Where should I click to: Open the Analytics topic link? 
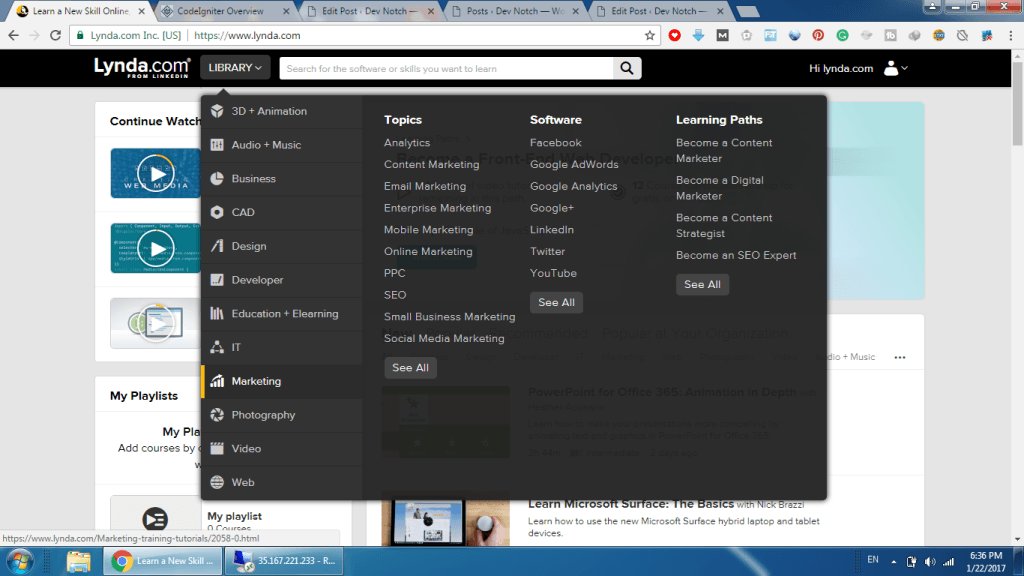[x=407, y=142]
